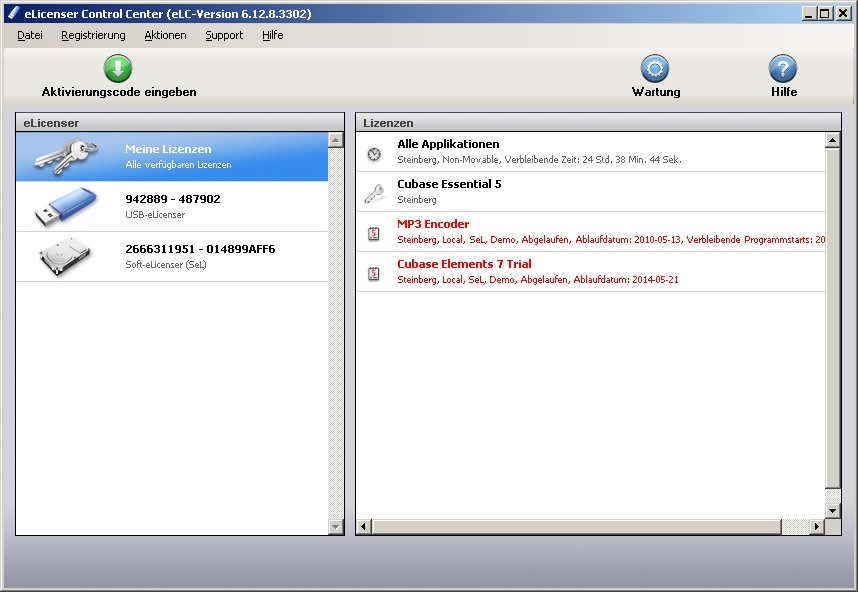Click the Soft-eLicenser (SeL) subtitle text
The width and height of the screenshot is (858, 592).
click(x=166, y=264)
